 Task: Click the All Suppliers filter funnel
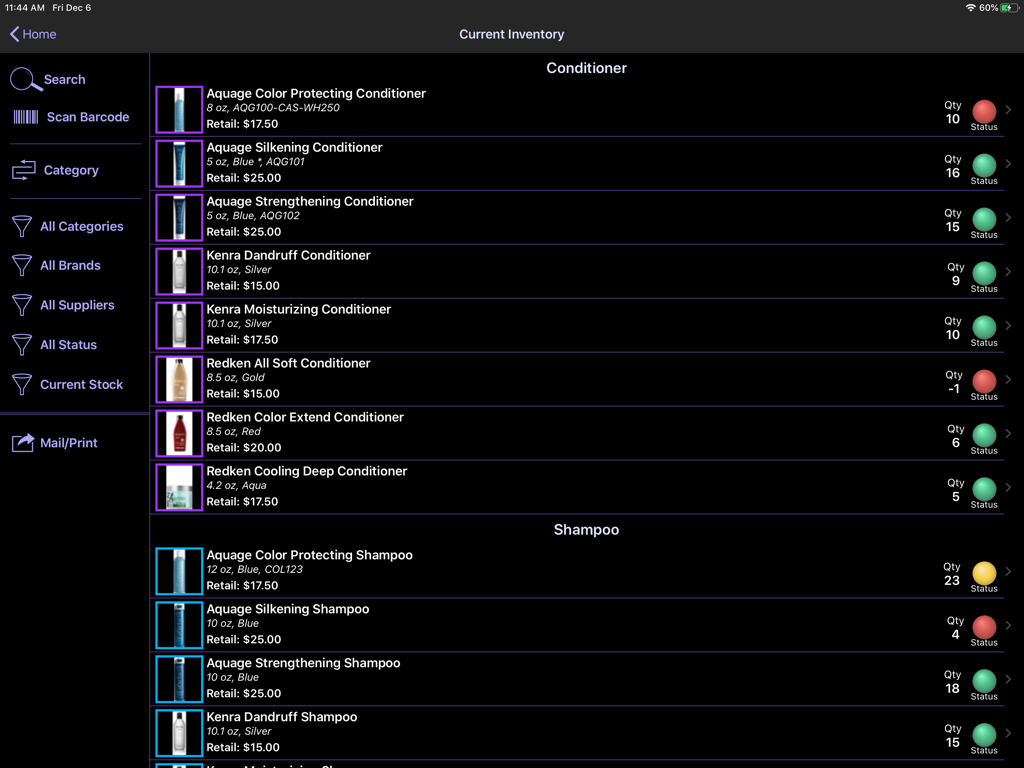[22, 305]
